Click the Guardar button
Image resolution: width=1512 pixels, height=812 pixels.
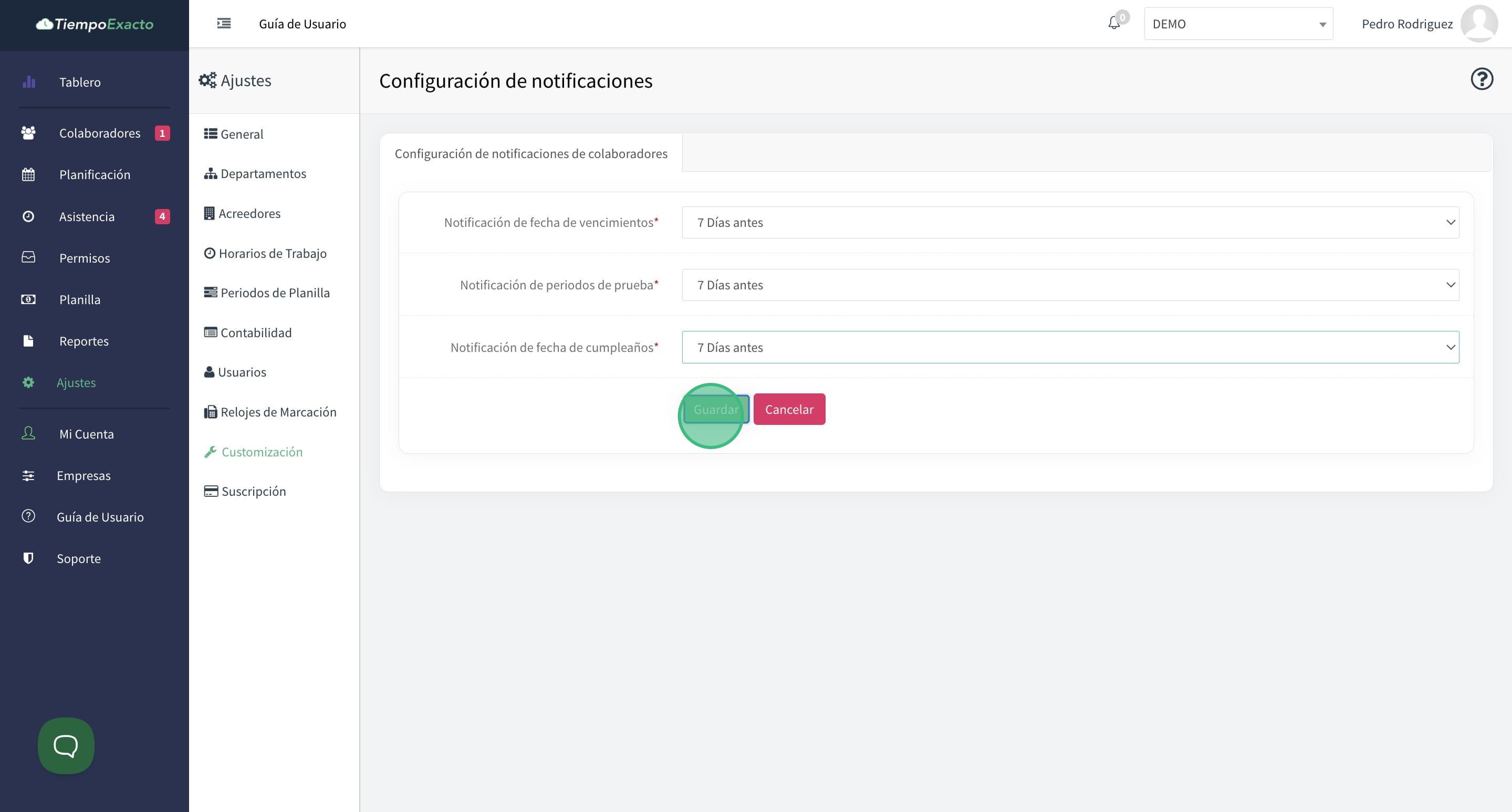tap(716, 410)
